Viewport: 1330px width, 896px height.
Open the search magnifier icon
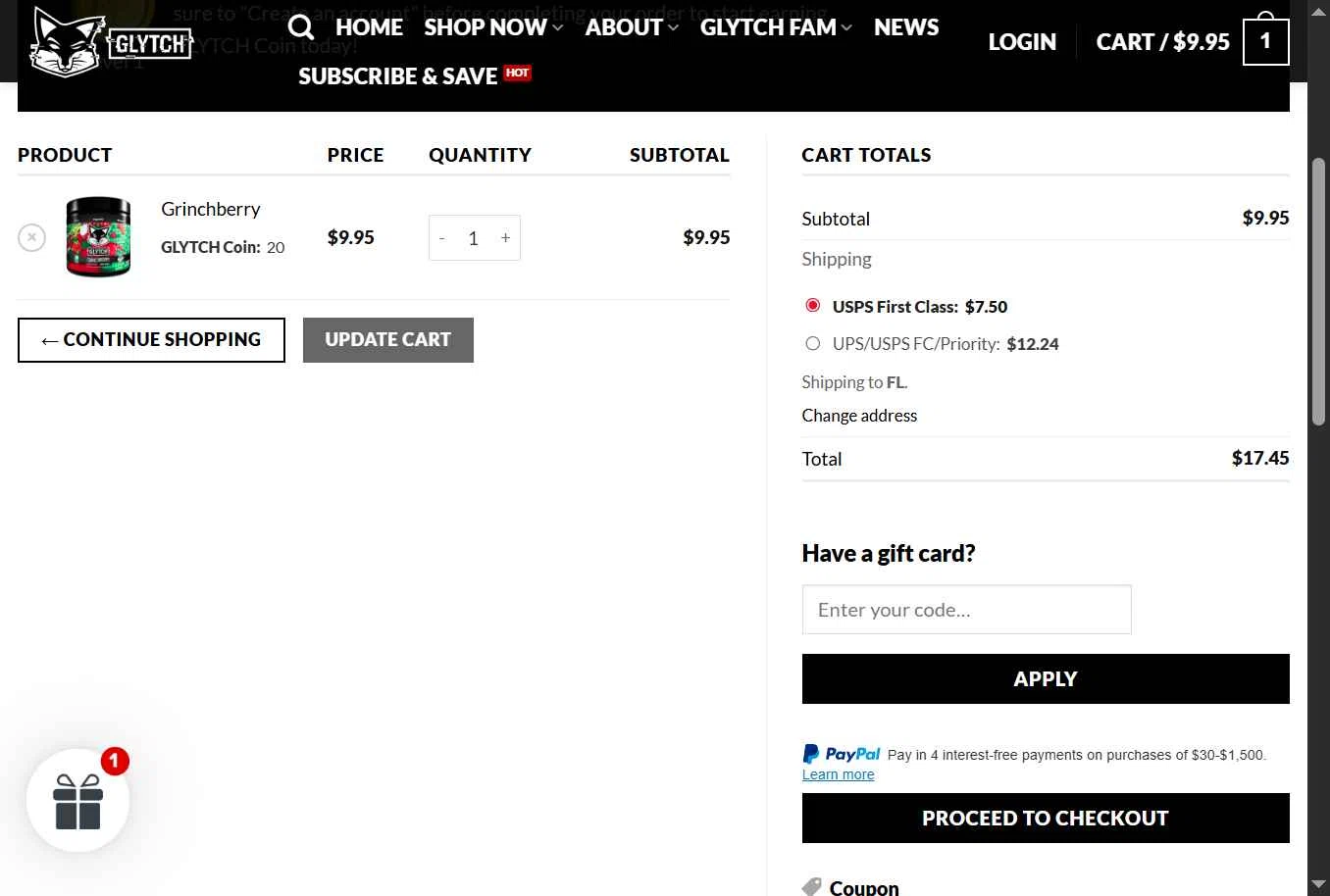click(x=301, y=27)
